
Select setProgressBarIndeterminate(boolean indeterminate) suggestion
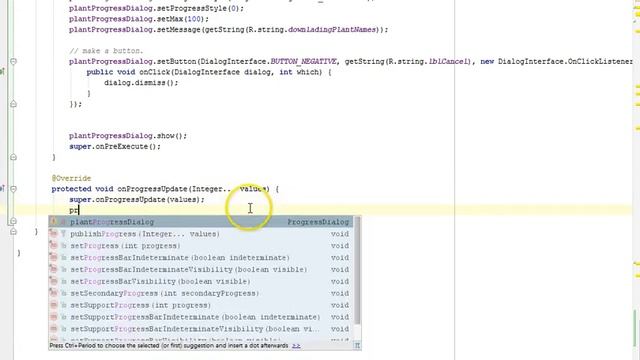[x=201, y=258]
